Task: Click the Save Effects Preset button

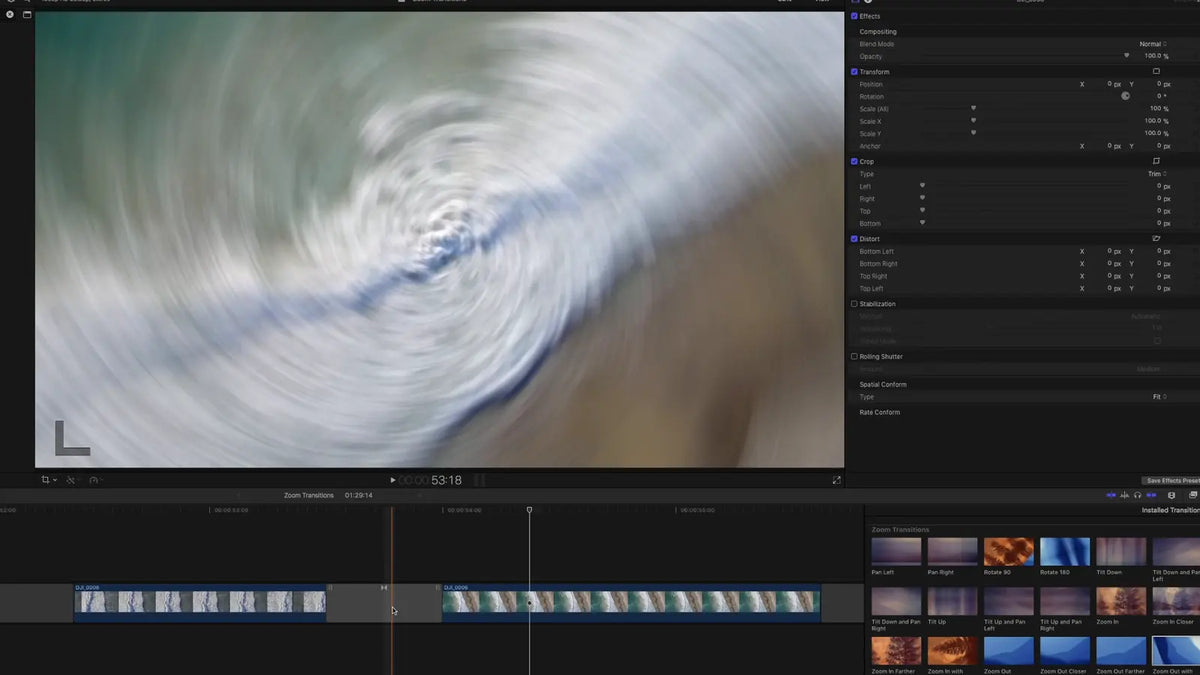Action: click(x=1172, y=481)
